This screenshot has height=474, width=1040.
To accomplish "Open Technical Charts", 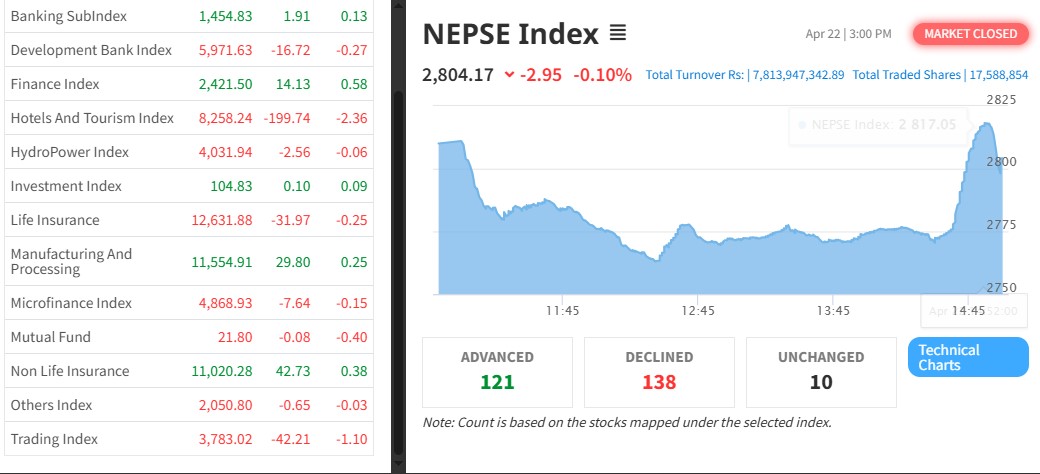I will pos(967,357).
